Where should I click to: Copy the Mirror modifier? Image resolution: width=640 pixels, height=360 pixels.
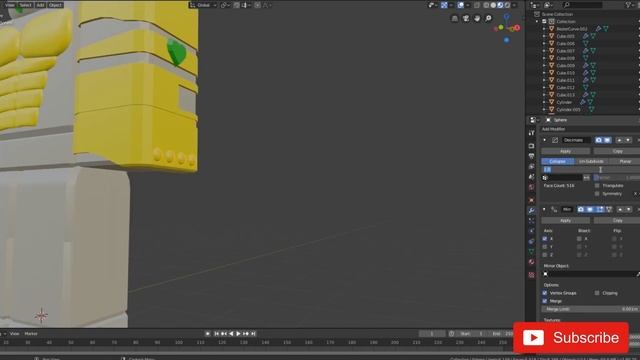pyautogui.click(x=617, y=220)
